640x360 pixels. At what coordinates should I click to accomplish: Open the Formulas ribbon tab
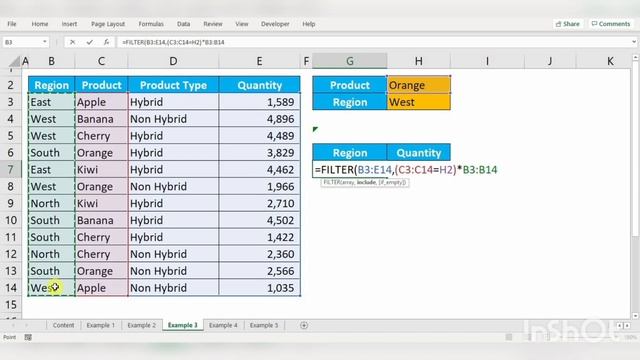coord(151,24)
